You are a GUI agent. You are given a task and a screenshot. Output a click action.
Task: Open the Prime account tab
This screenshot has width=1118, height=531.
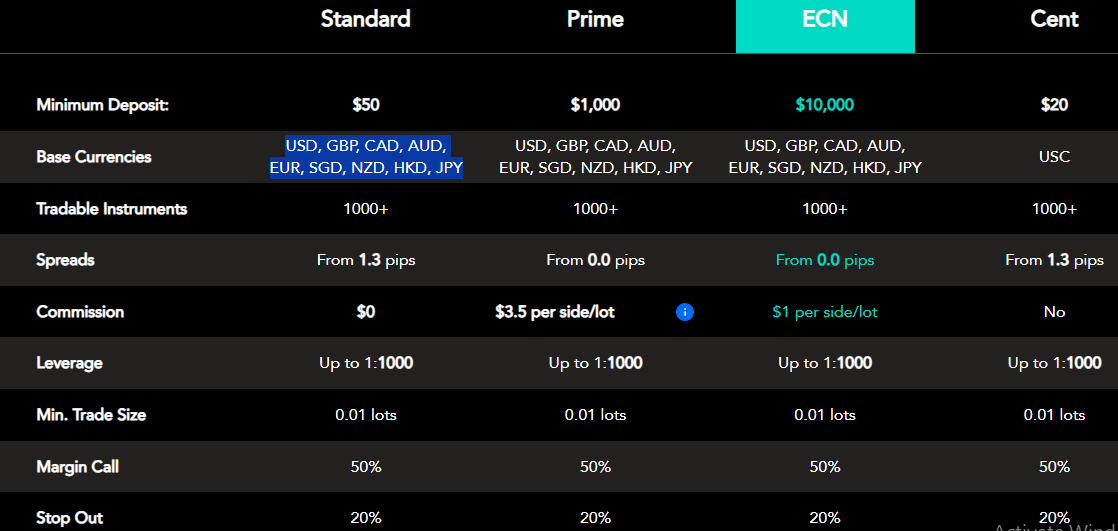(x=595, y=19)
